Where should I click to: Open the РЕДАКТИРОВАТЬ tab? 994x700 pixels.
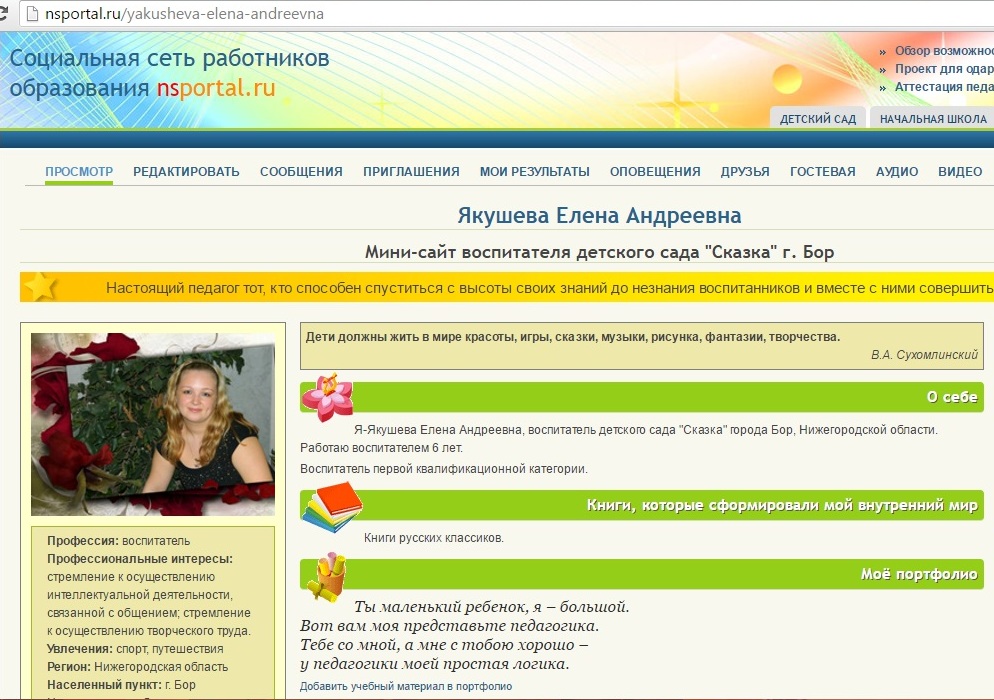tap(186, 171)
